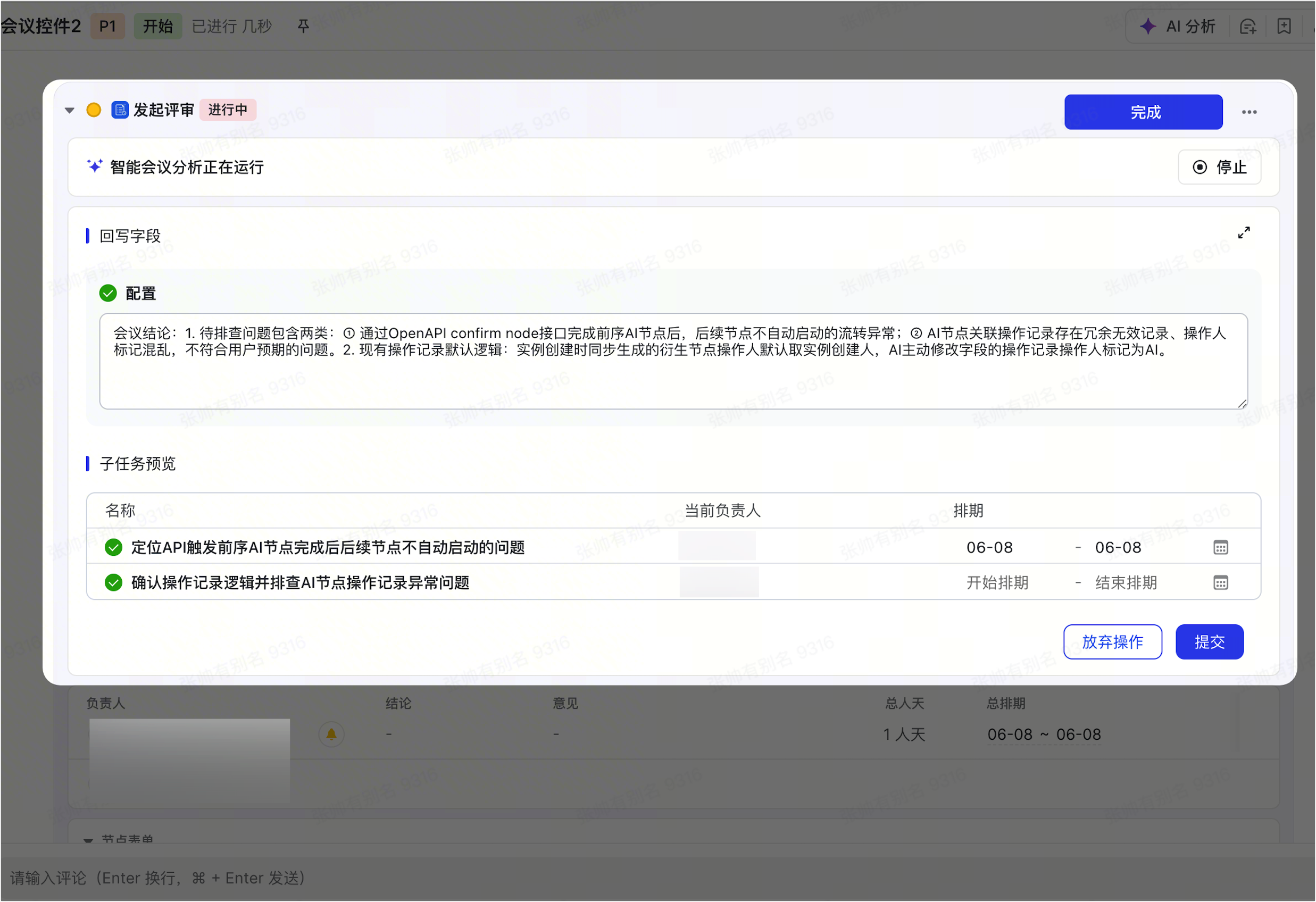Click the comment input box at the bottom

tap(658, 878)
